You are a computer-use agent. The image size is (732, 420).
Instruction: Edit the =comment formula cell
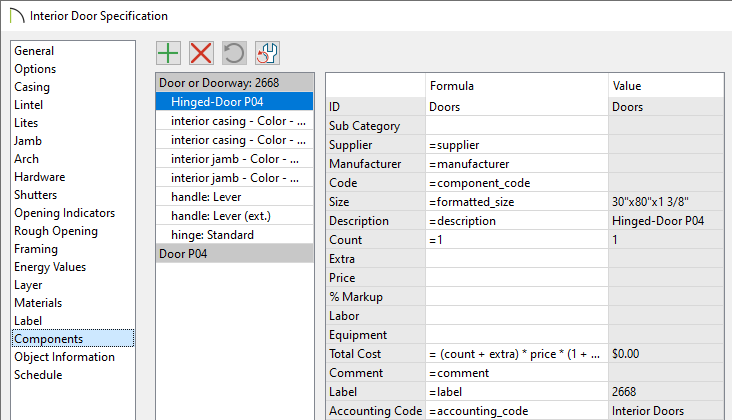[517, 373]
